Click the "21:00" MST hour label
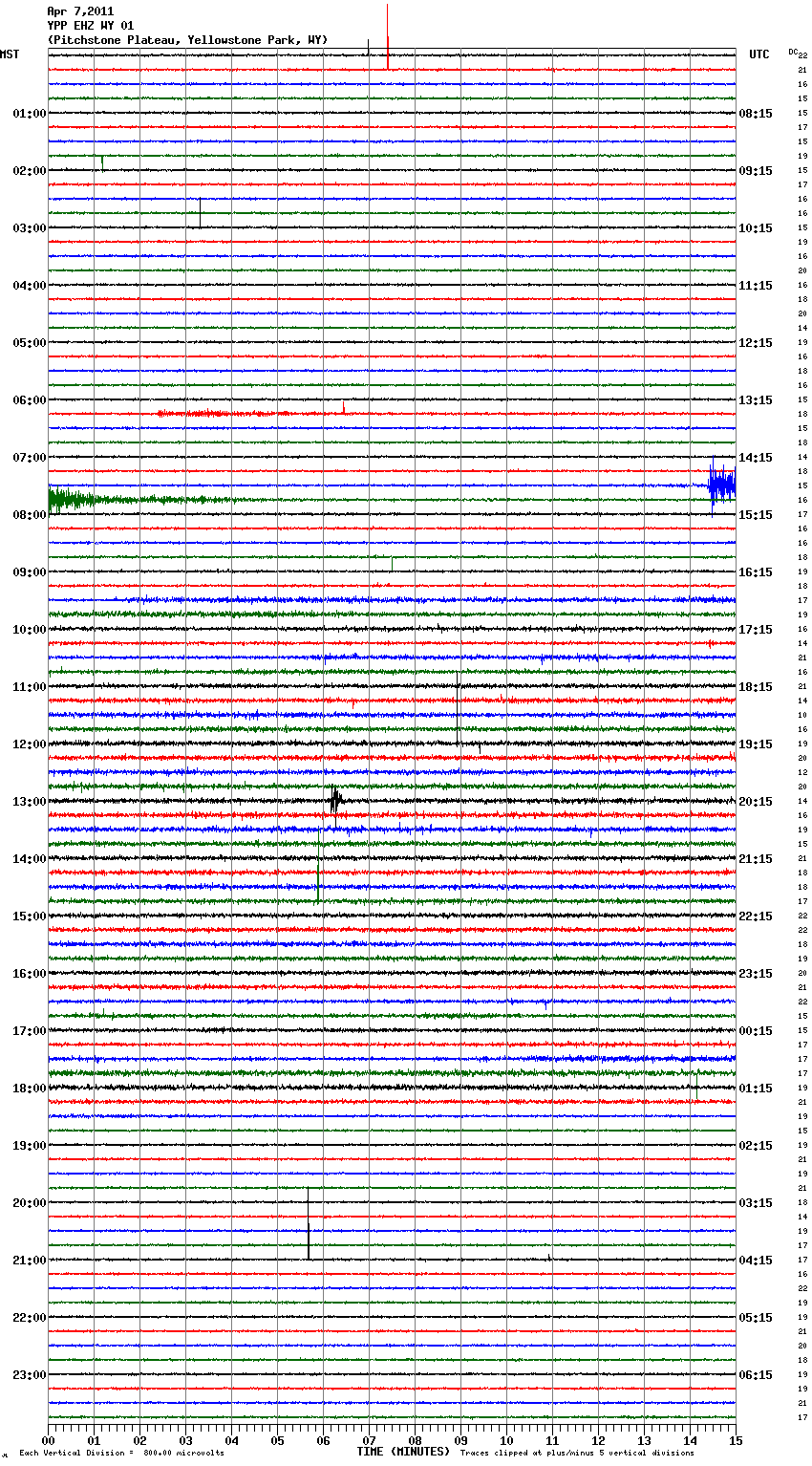 click(30, 1261)
